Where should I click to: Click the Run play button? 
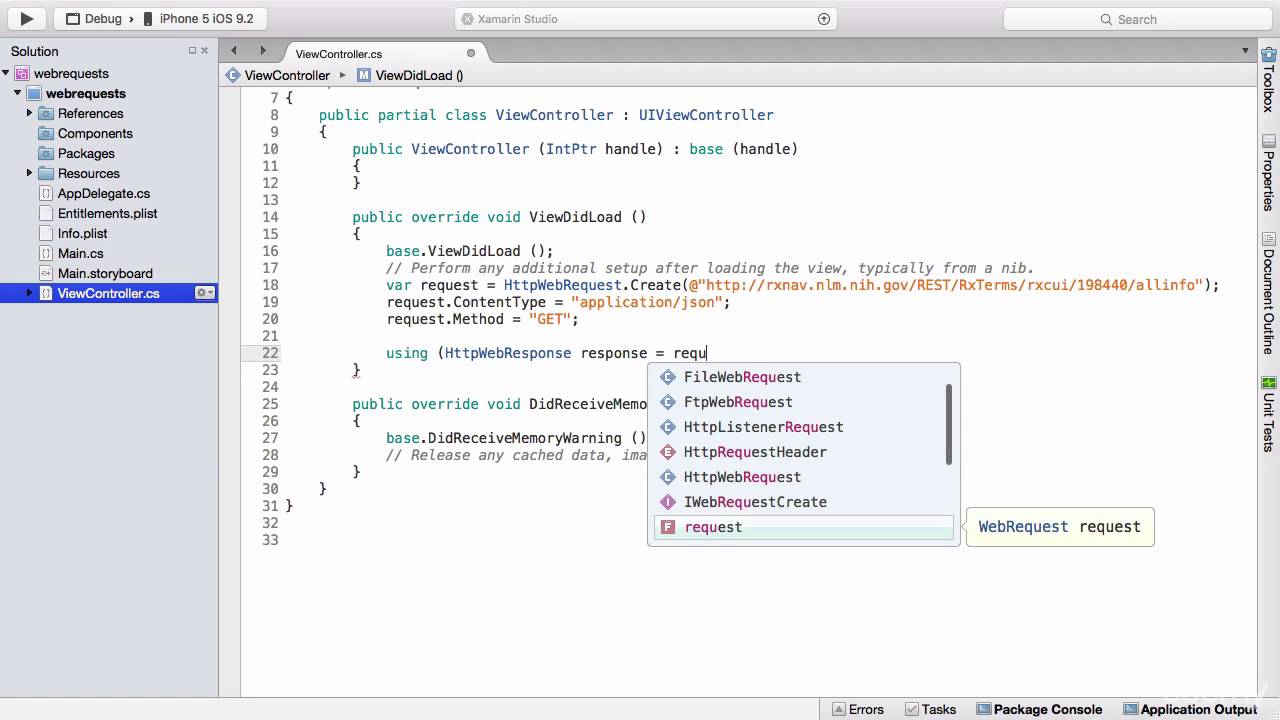[27, 18]
